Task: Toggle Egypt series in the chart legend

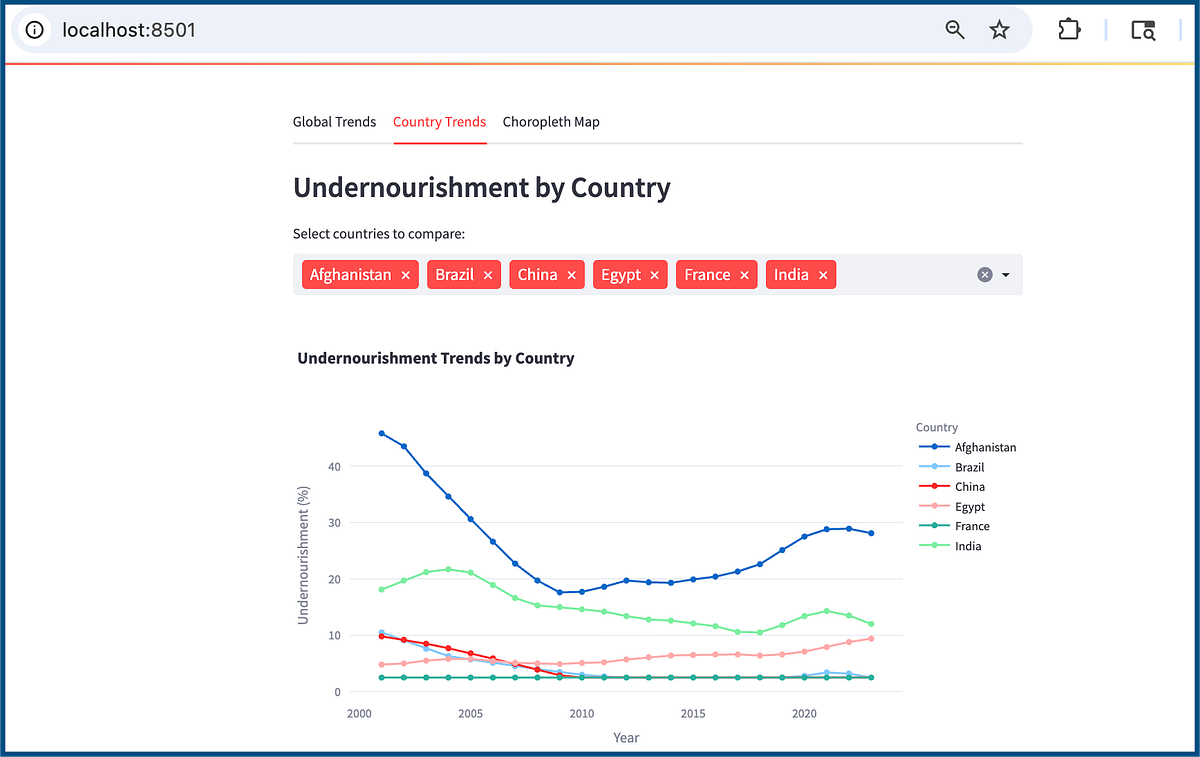Action: (951, 507)
